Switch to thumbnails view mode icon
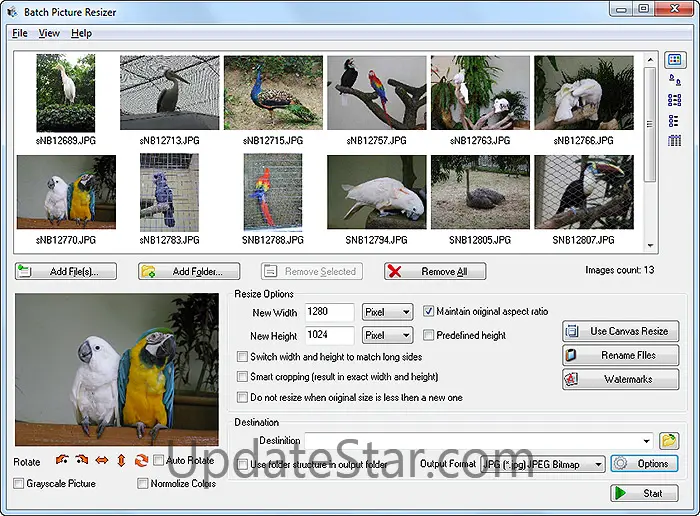This screenshot has height=516, width=700. point(675,60)
